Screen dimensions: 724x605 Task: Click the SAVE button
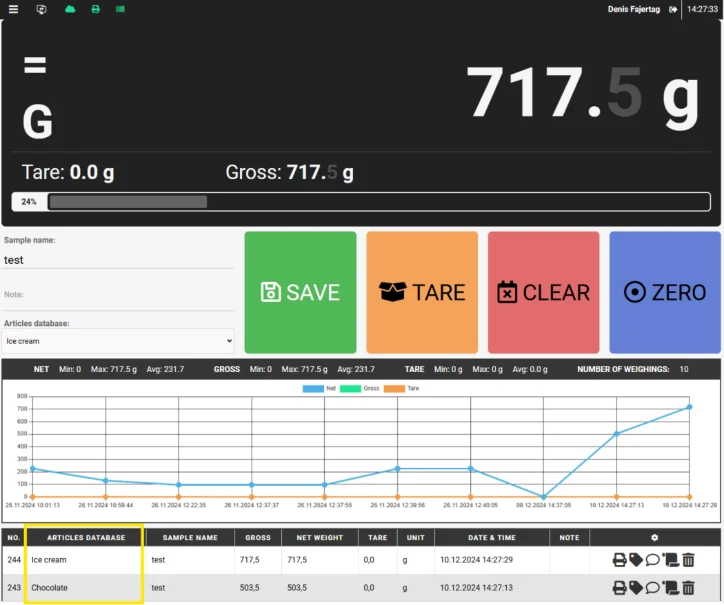click(301, 292)
